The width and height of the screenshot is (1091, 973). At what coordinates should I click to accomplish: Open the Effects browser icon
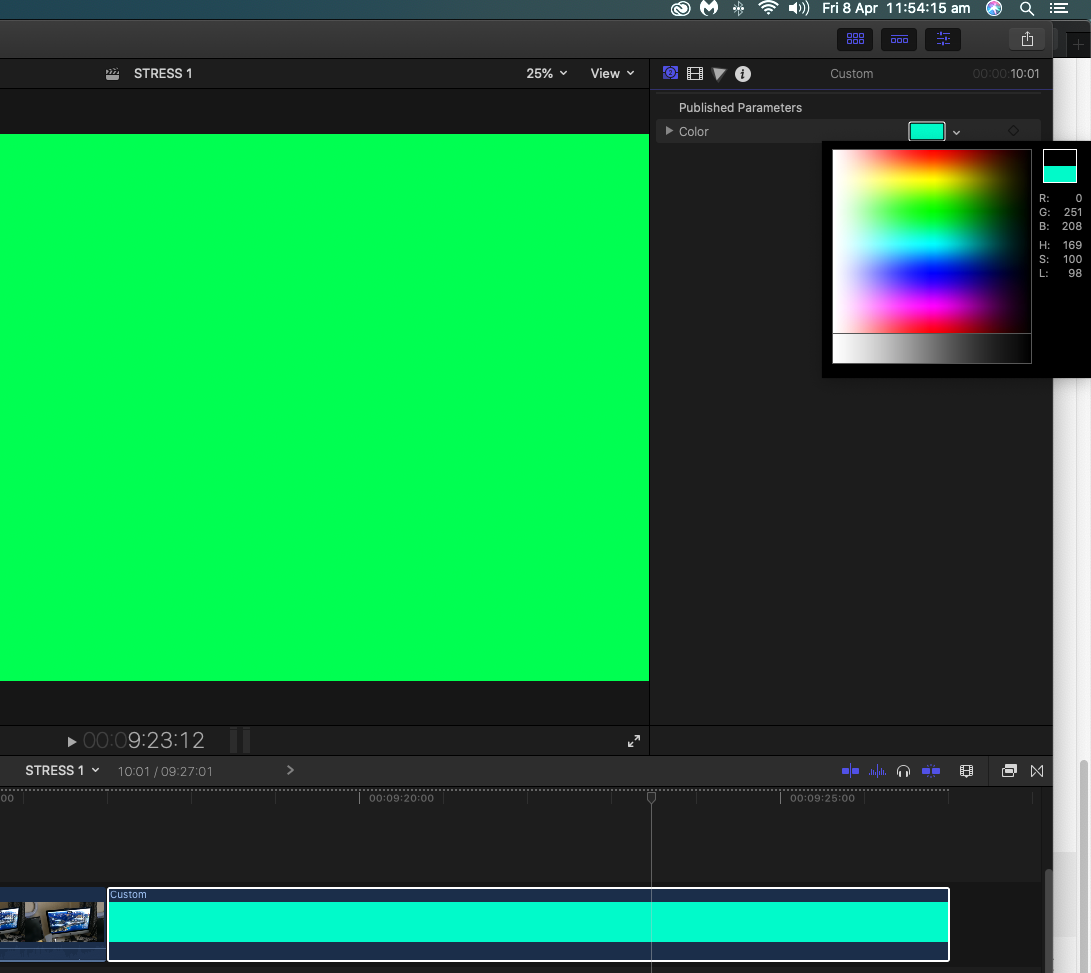click(1009, 771)
